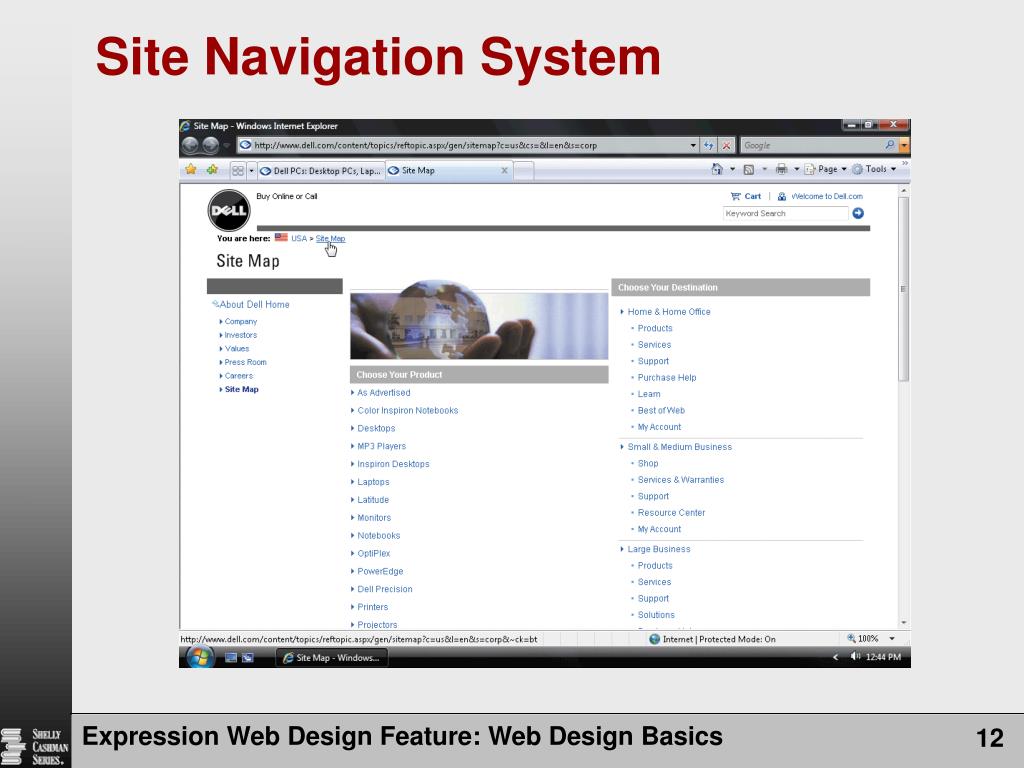Click the Refresh page icon
This screenshot has width=1024, height=768.
click(x=709, y=146)
